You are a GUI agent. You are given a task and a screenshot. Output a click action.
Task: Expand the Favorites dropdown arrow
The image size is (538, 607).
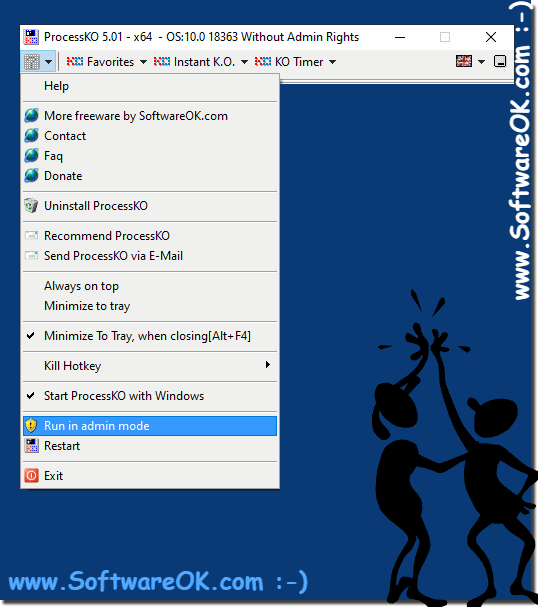point(143,62)
